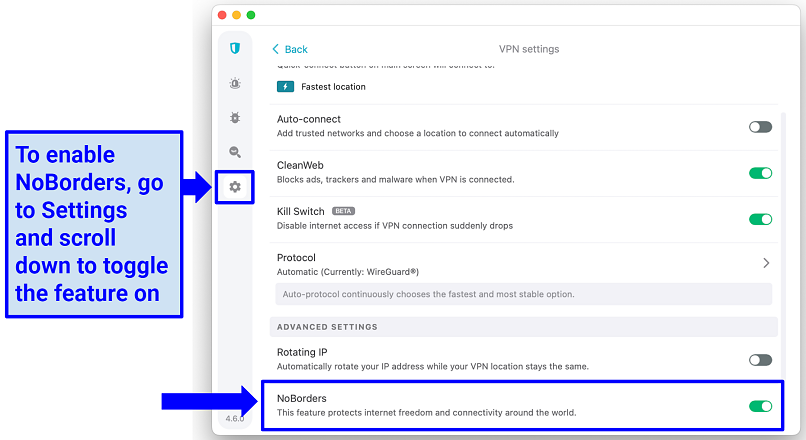Click the yellow macOS minimize window button

[x=236, y=15]
